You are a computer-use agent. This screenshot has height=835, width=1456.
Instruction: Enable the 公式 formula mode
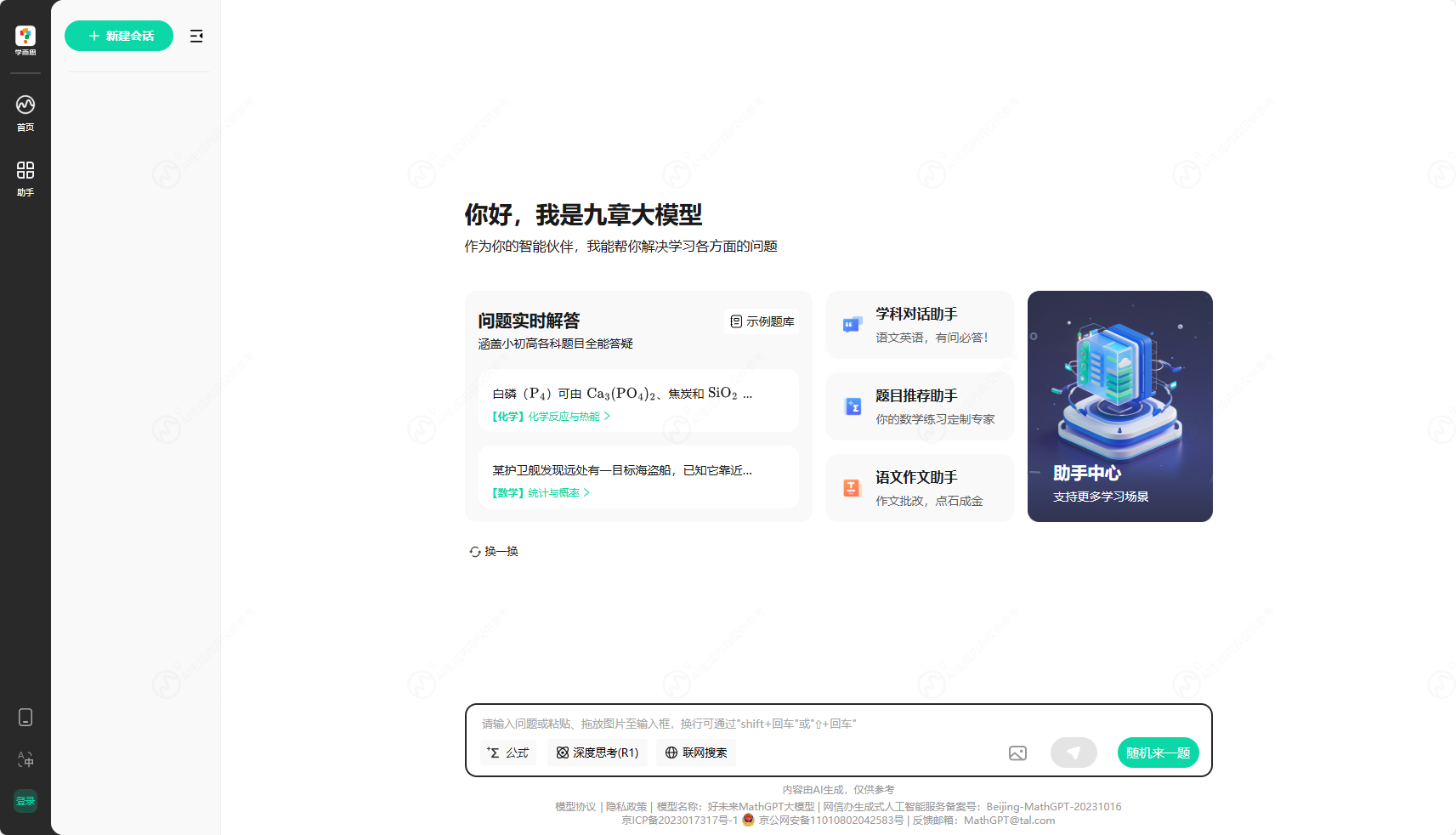click(507, 753)
